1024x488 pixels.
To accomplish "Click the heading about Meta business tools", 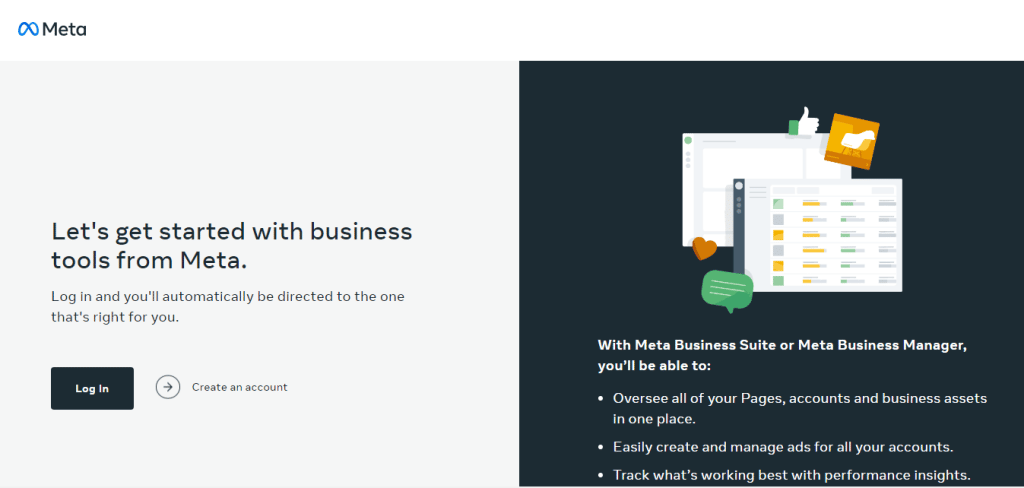I will tap(232, 246).
